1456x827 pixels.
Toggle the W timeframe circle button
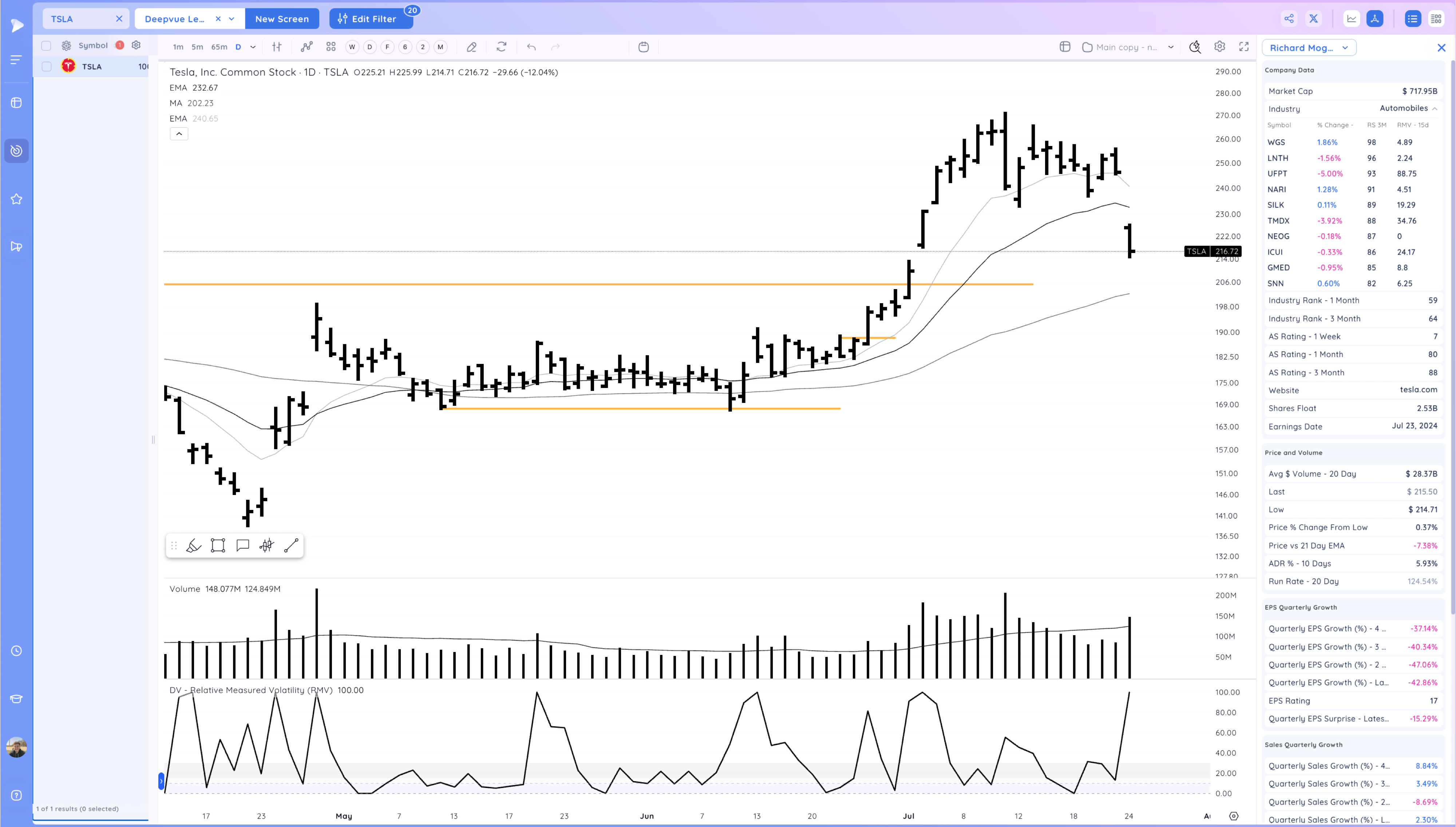tap(352, 47)
